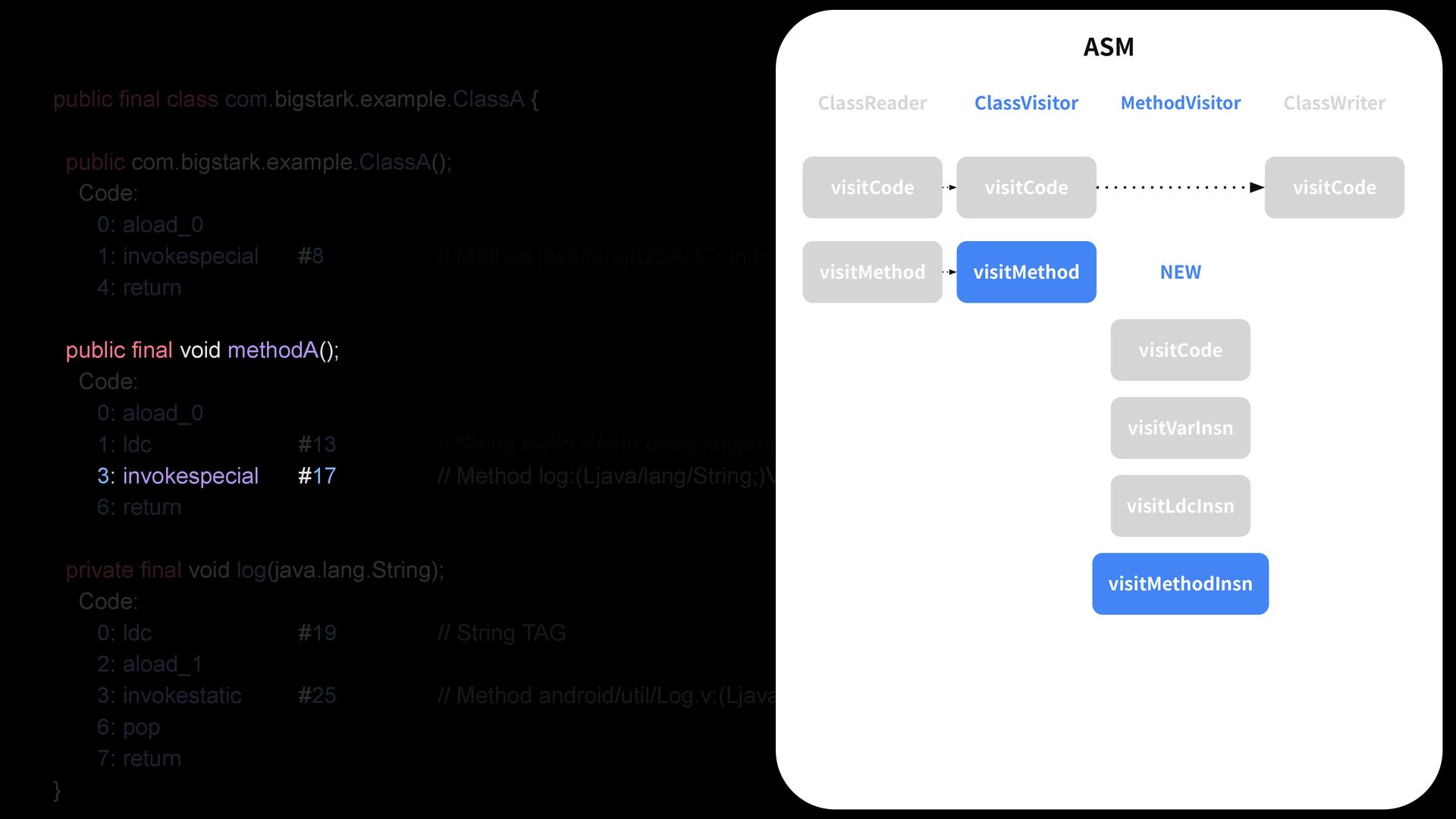Click the visitLdcInsn box
1456x819 pixels.
pyautogui.click(x=1180, y=506)
